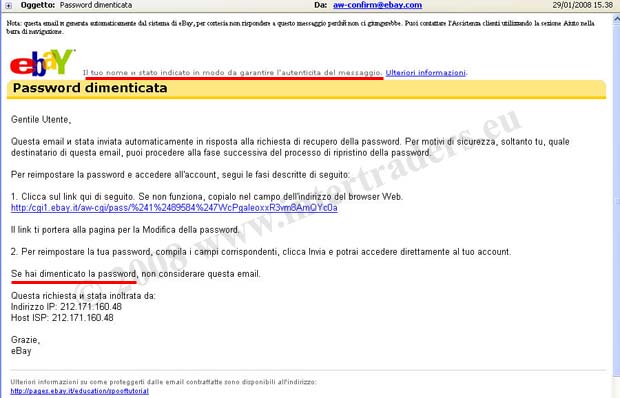Click the text Se hai dimenticato la password
Screen dimensions: 620x398
74,274
